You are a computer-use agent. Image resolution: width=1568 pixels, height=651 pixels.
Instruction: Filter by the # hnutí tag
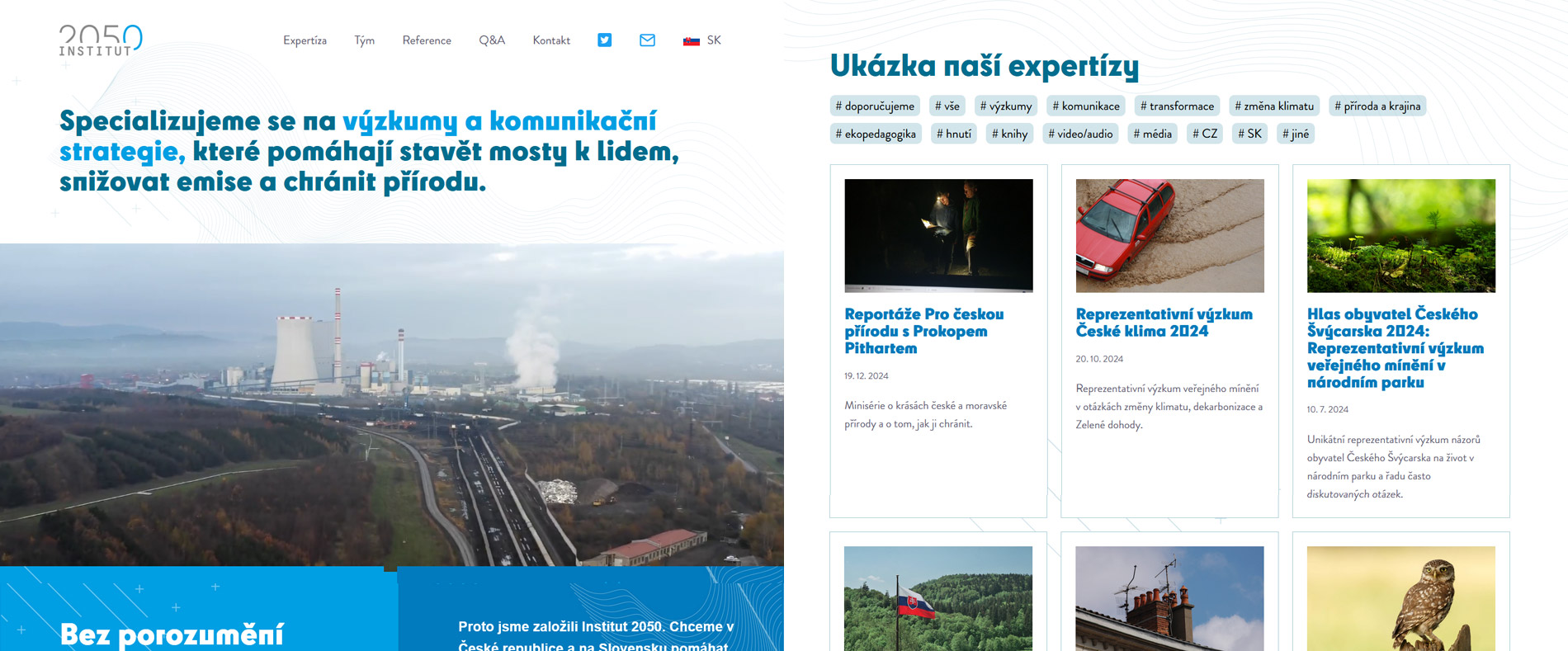tap(954, 134)
